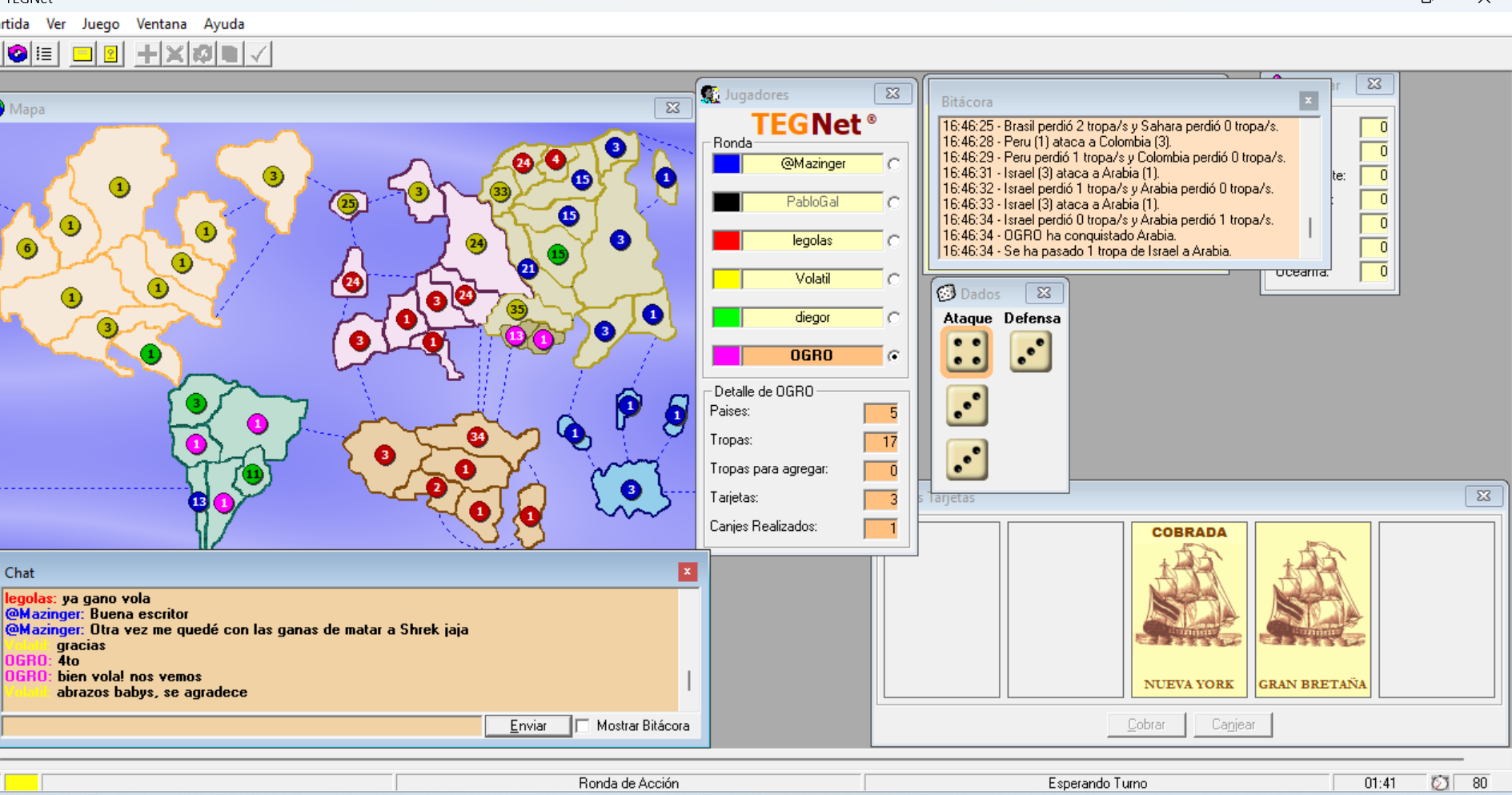Enable the Mostrar Bitácora checkbox
This screenshot has height=795, width=1512.
click(x=583, y=725)
